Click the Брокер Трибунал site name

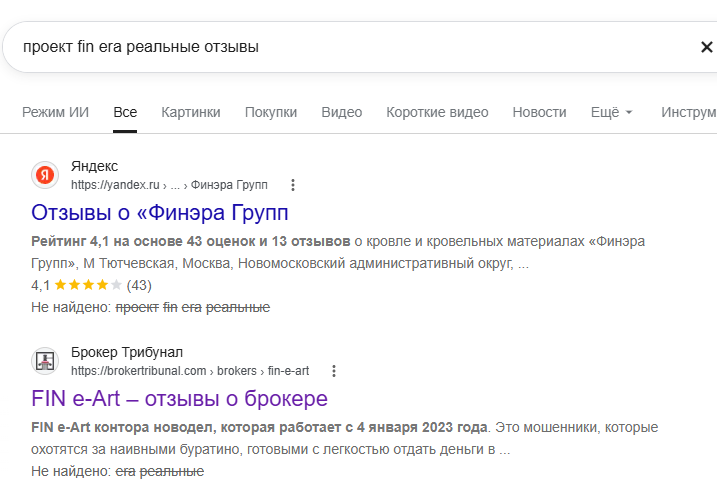click(127, 352)
